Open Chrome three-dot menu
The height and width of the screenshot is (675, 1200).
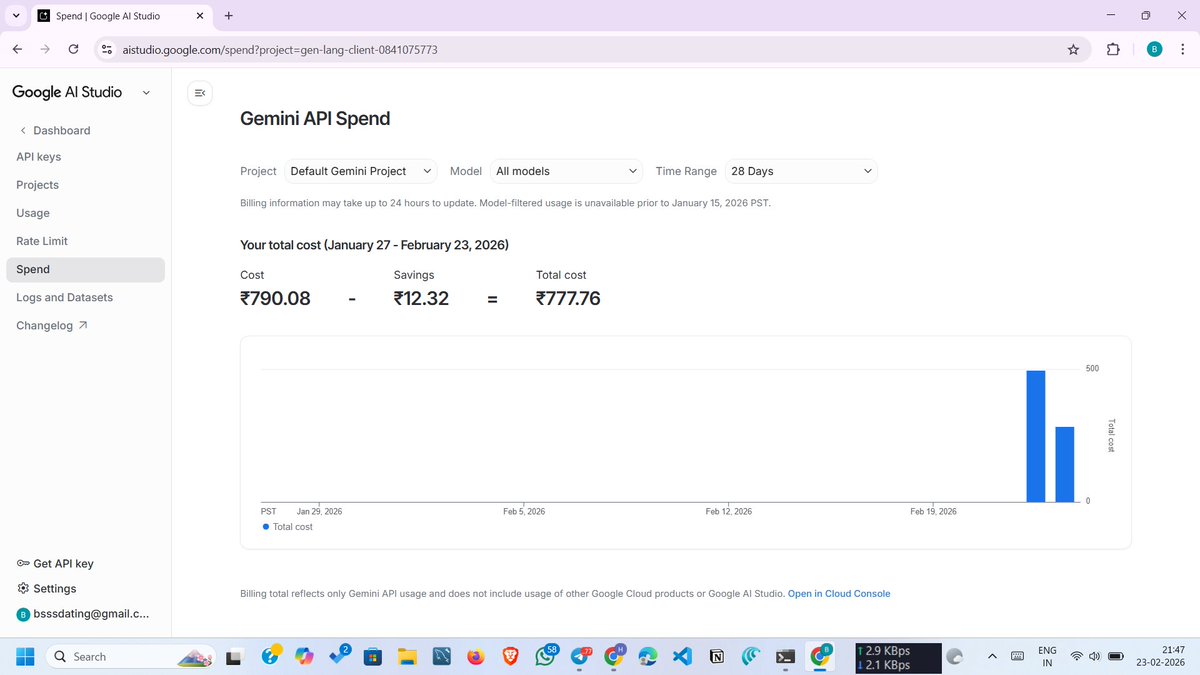click(1184, 49)
